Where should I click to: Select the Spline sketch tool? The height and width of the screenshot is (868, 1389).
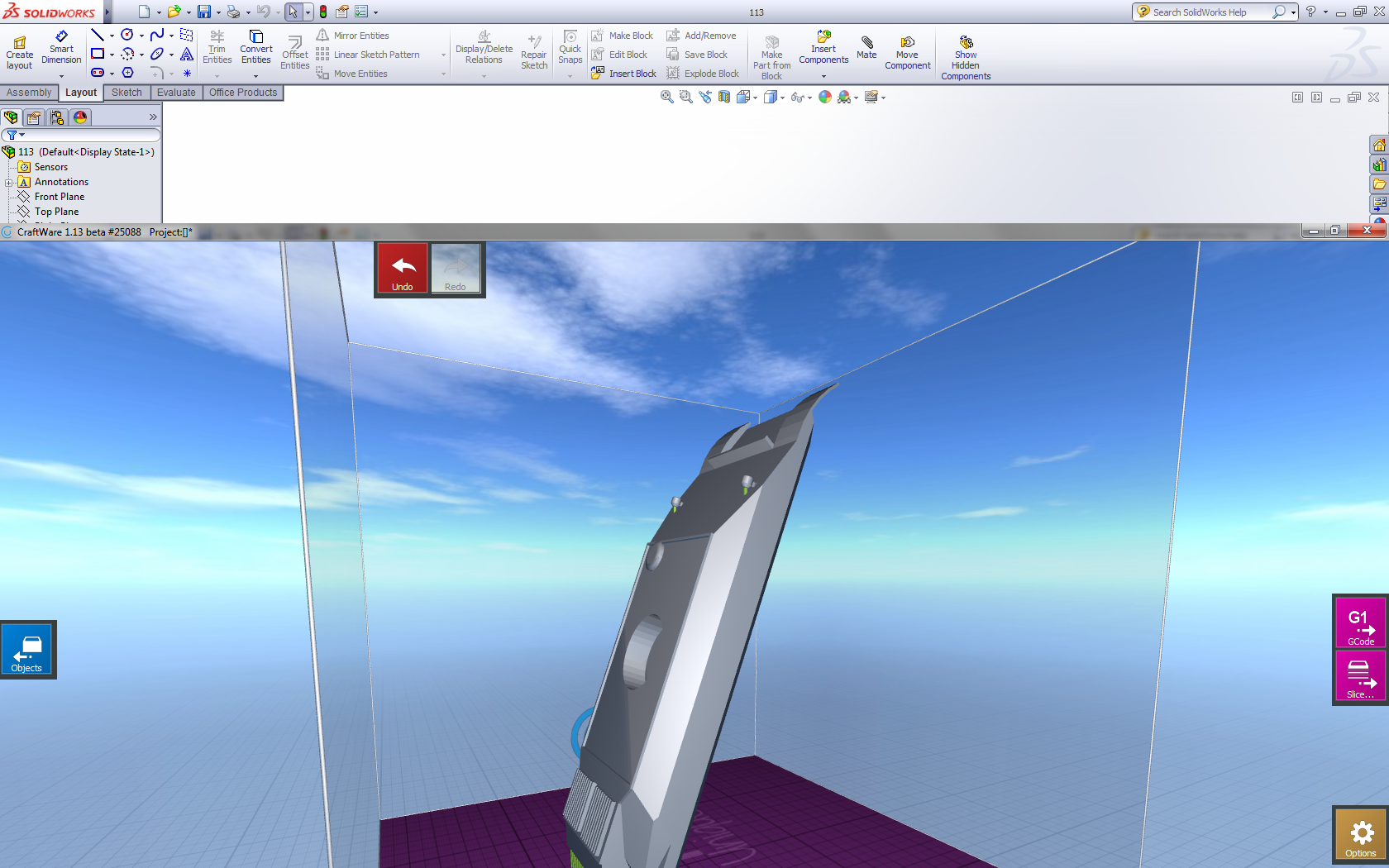[x=157, y=35]
